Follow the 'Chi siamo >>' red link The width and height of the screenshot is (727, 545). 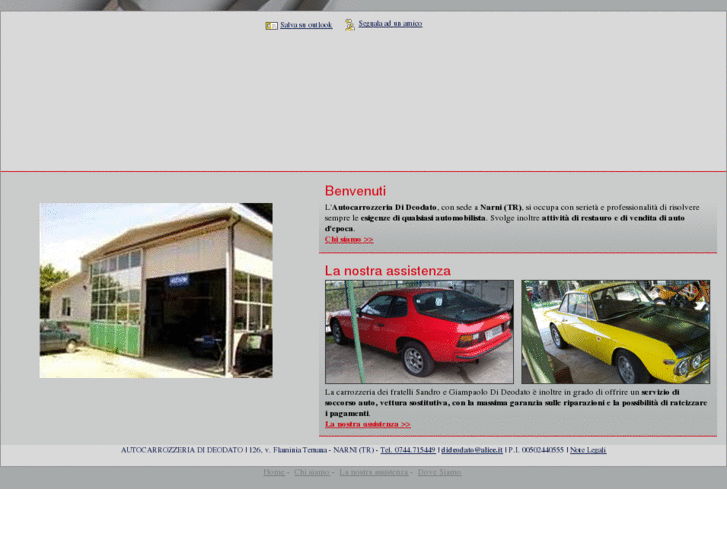coord(349,239)
